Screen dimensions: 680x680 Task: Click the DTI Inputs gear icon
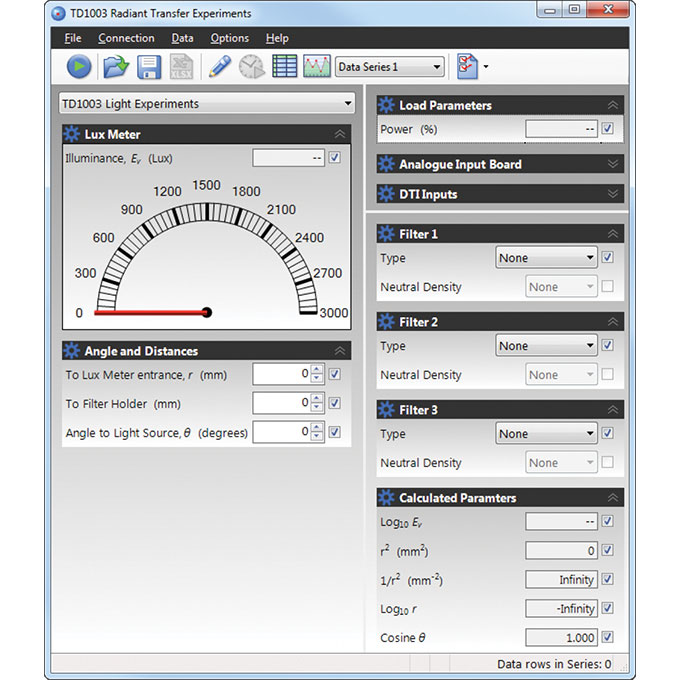(386, 194)
